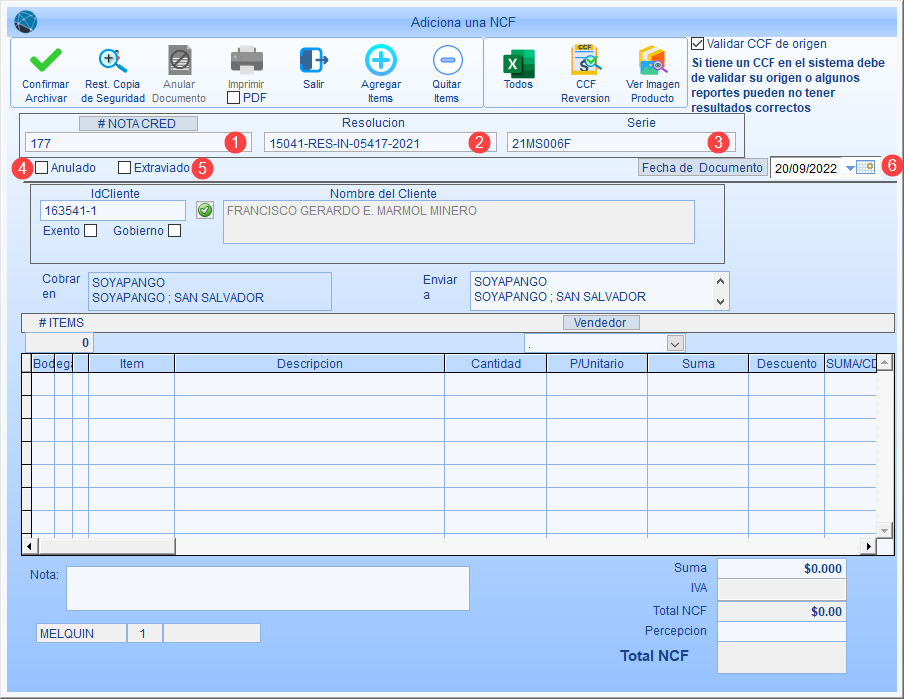904x699 pixels.
Task: Uncheck Validar CCF de origen
Action: coord(697,43)
